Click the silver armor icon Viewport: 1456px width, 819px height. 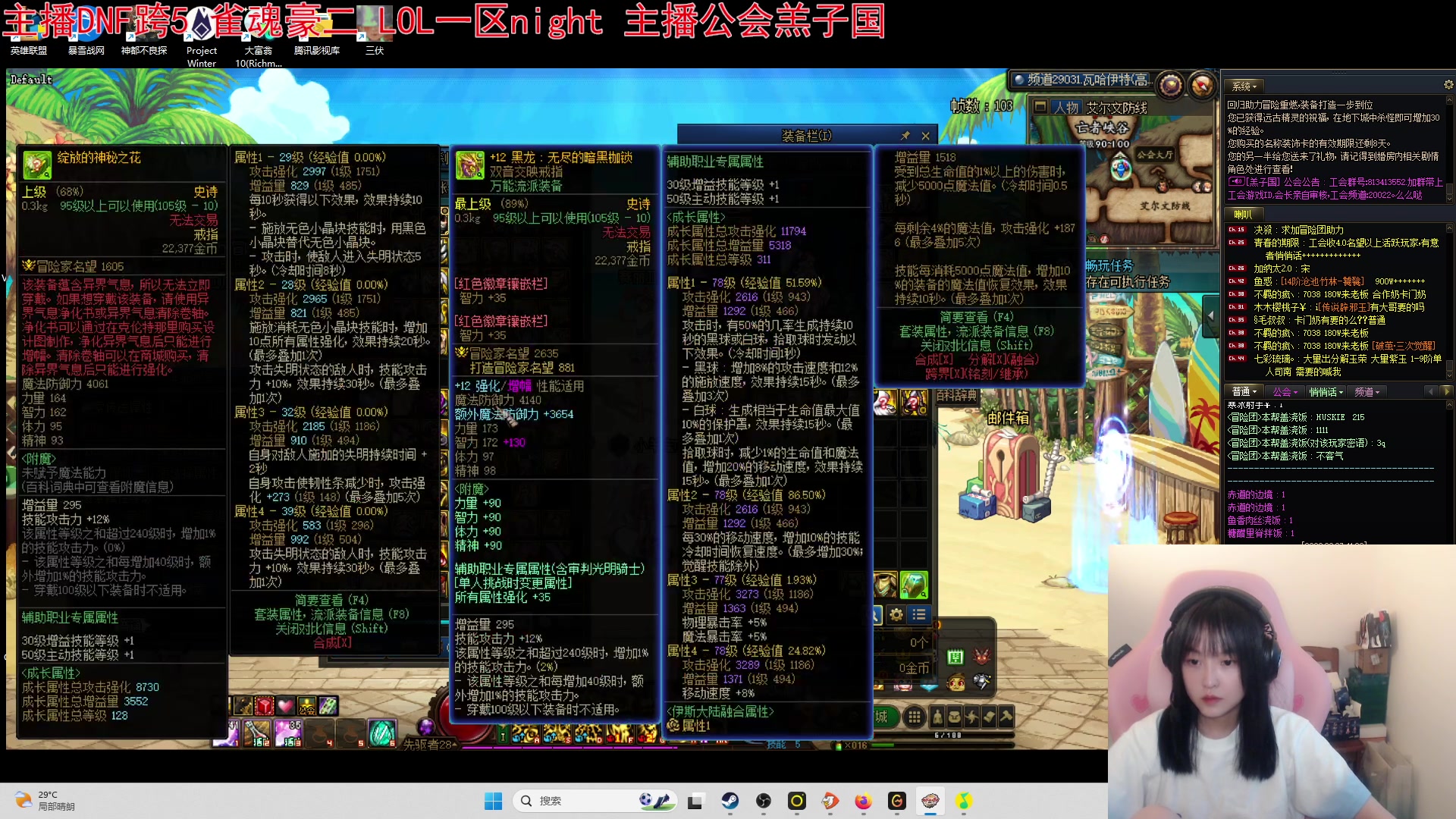pyautogui.click(x=982, y=682)
